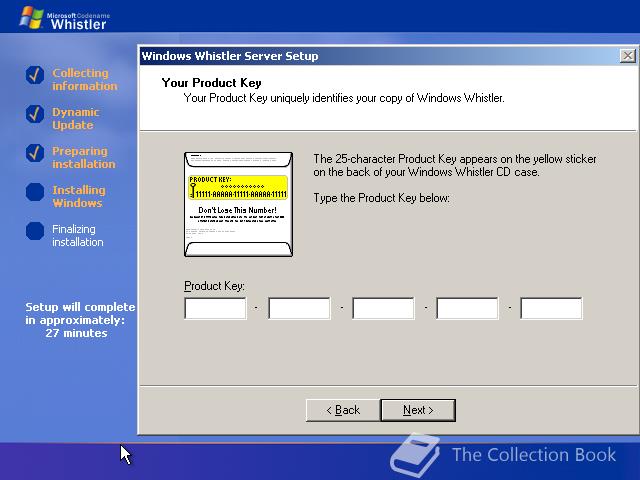The height and width of the screenshot is (480, 640).
Task: Click the 'Finalizing installation' step text
Action: (78, 236)
